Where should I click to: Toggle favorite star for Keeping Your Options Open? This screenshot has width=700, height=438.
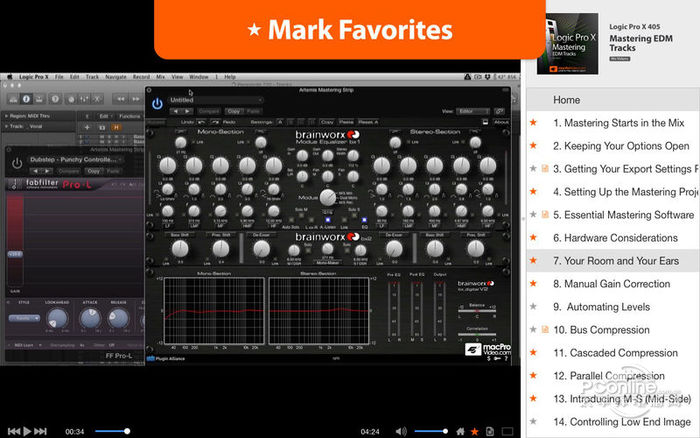point(533,145)
